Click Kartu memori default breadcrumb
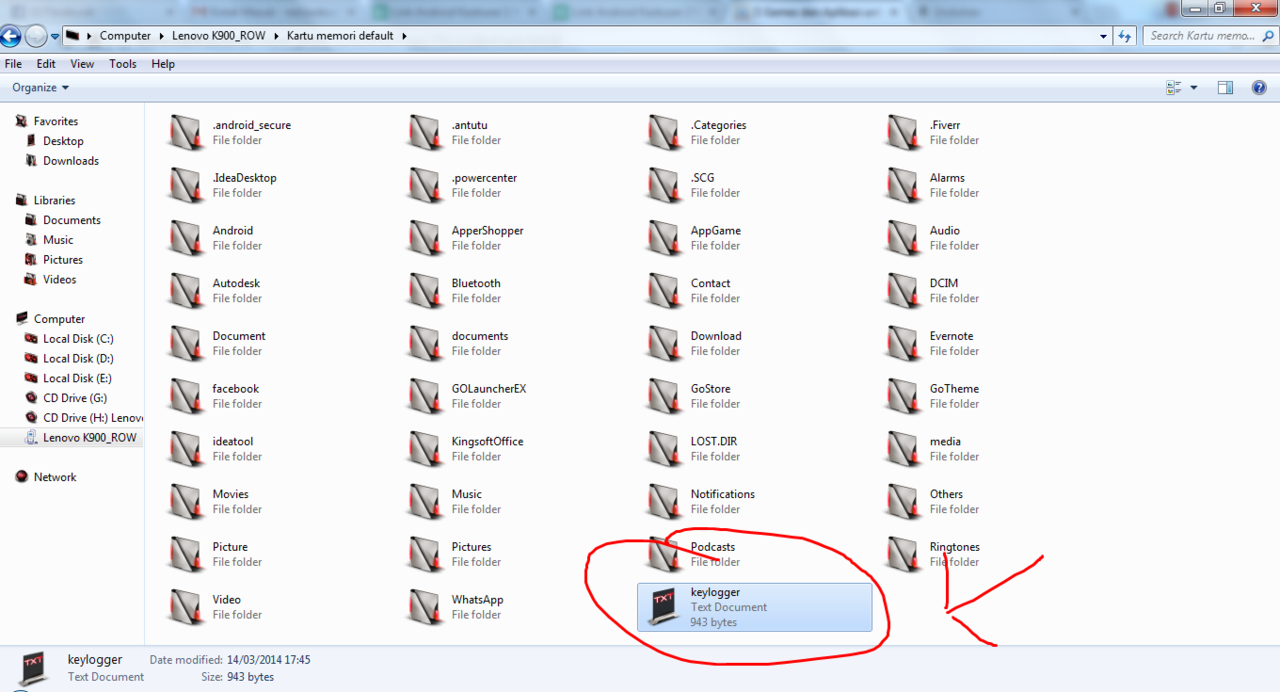Image resolution: width=1280 pixels, height=692 pixels. pyautogui.click(x=341, y=36)
